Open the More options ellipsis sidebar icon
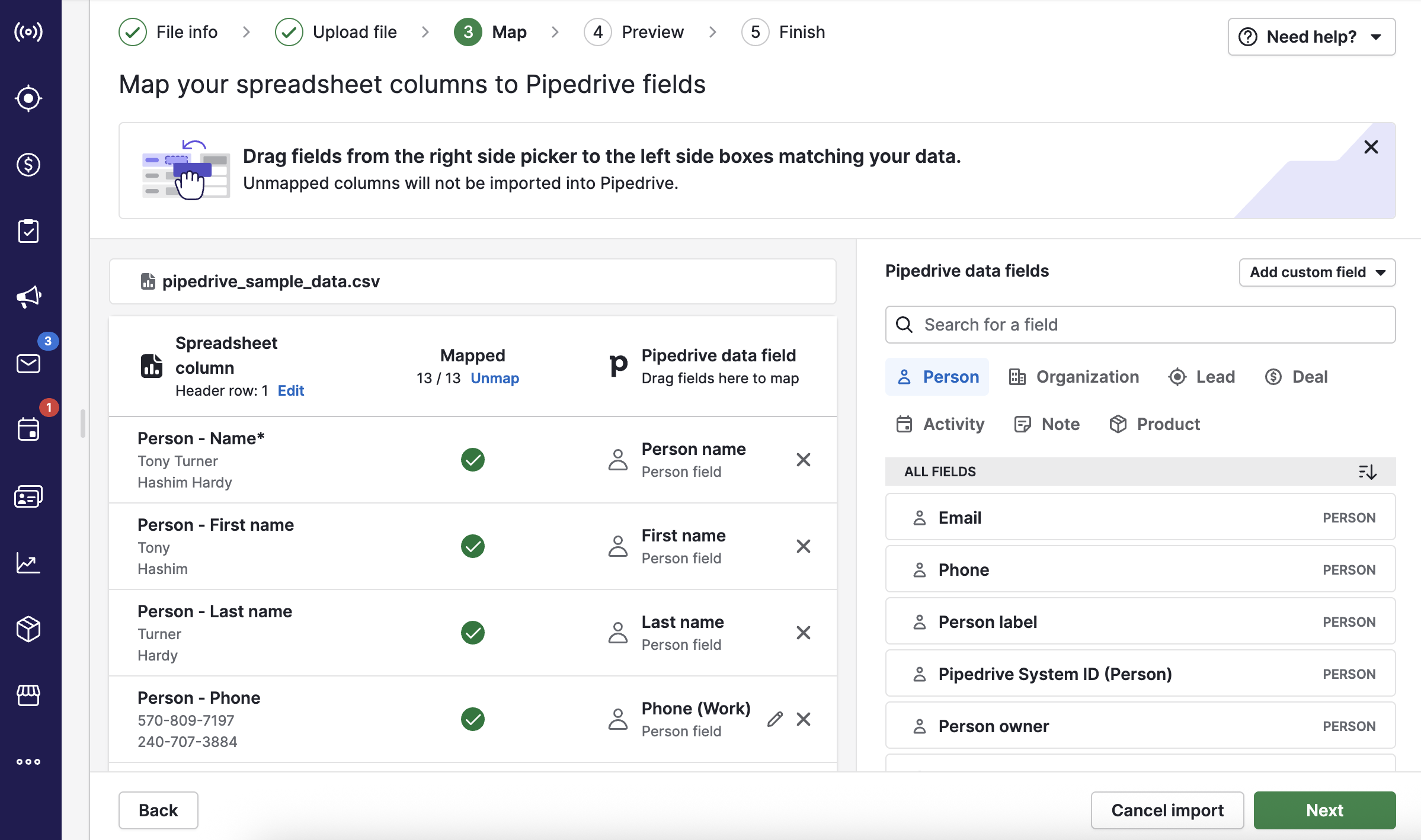The width and height of the screenshot is (1421, 840). coord(28,762)
